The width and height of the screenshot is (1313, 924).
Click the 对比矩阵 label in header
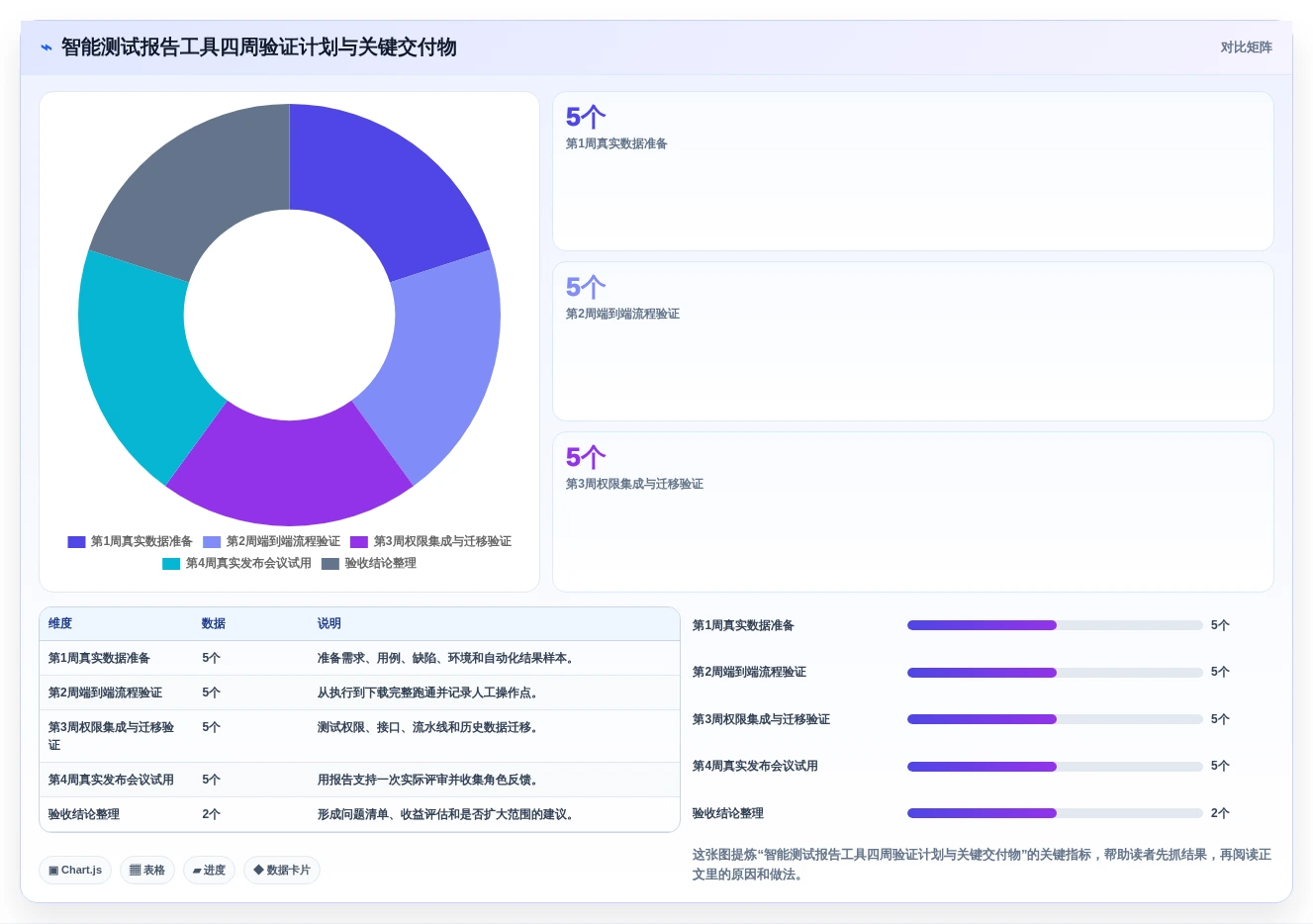click(1246, 47)
